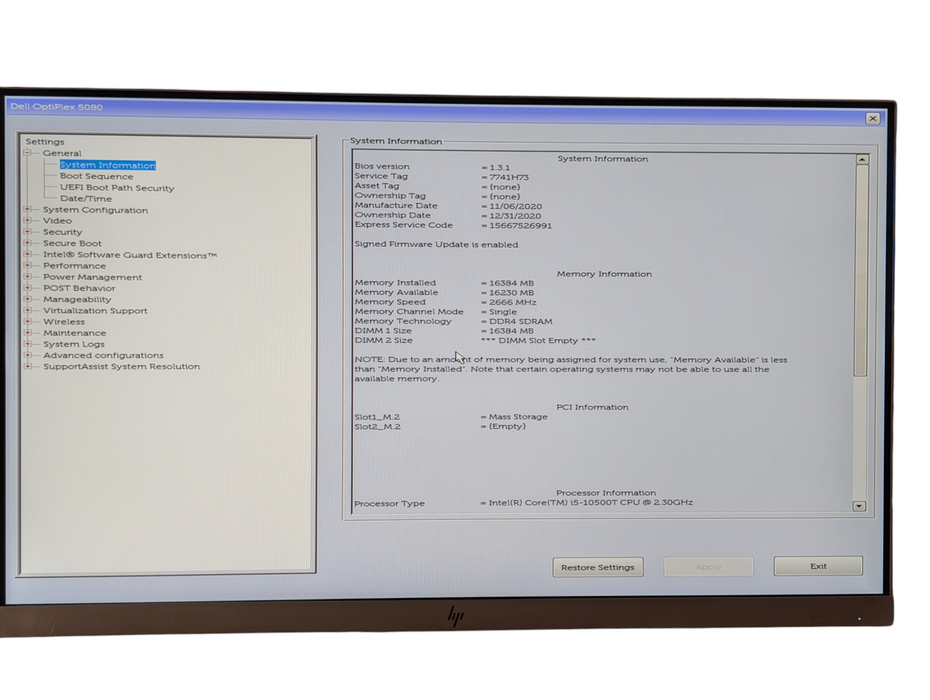
Task: Click the DIMM Slot Empty text
Action: point(538,341)
